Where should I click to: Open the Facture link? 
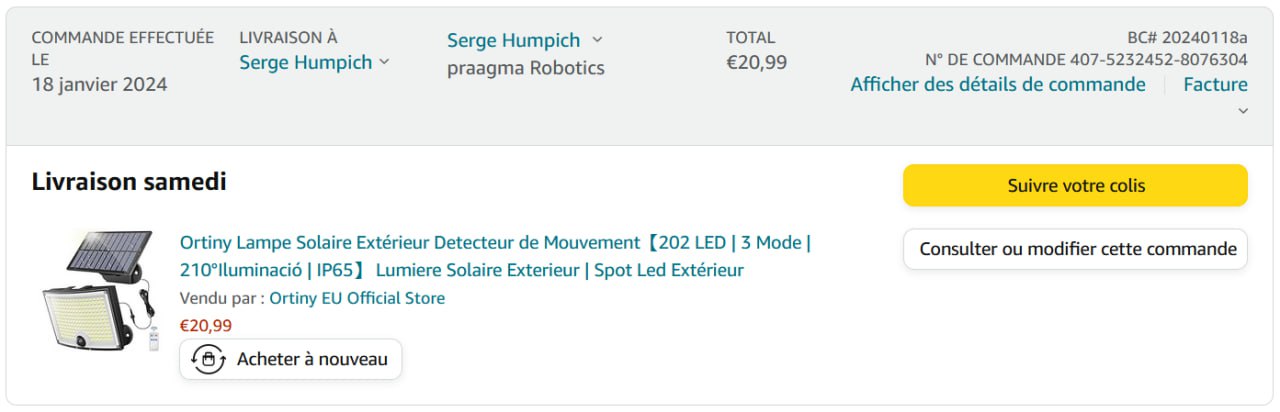tap(1215, 84)
